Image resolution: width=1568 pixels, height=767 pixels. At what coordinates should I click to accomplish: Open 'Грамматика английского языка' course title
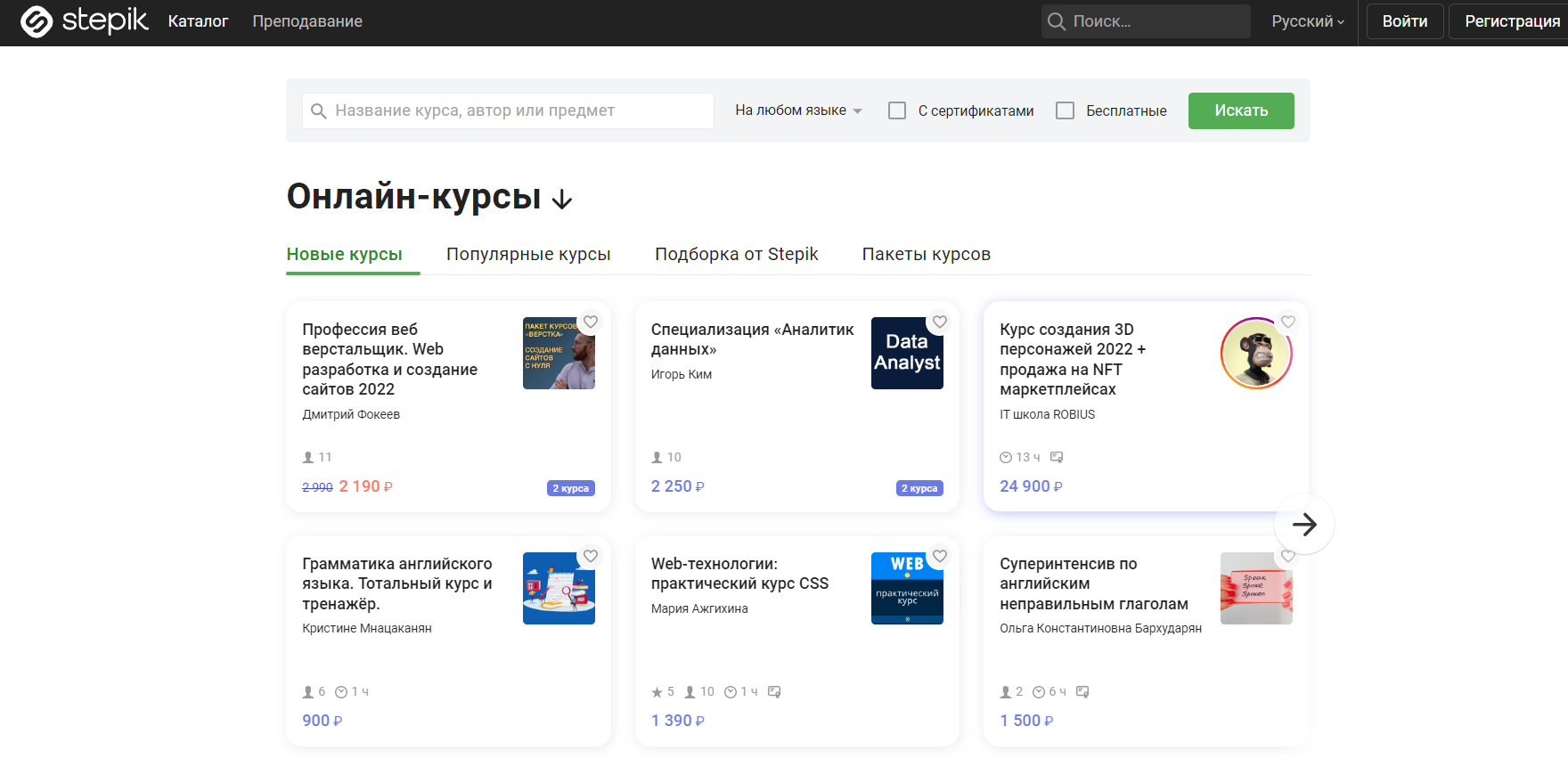(397, 583)
